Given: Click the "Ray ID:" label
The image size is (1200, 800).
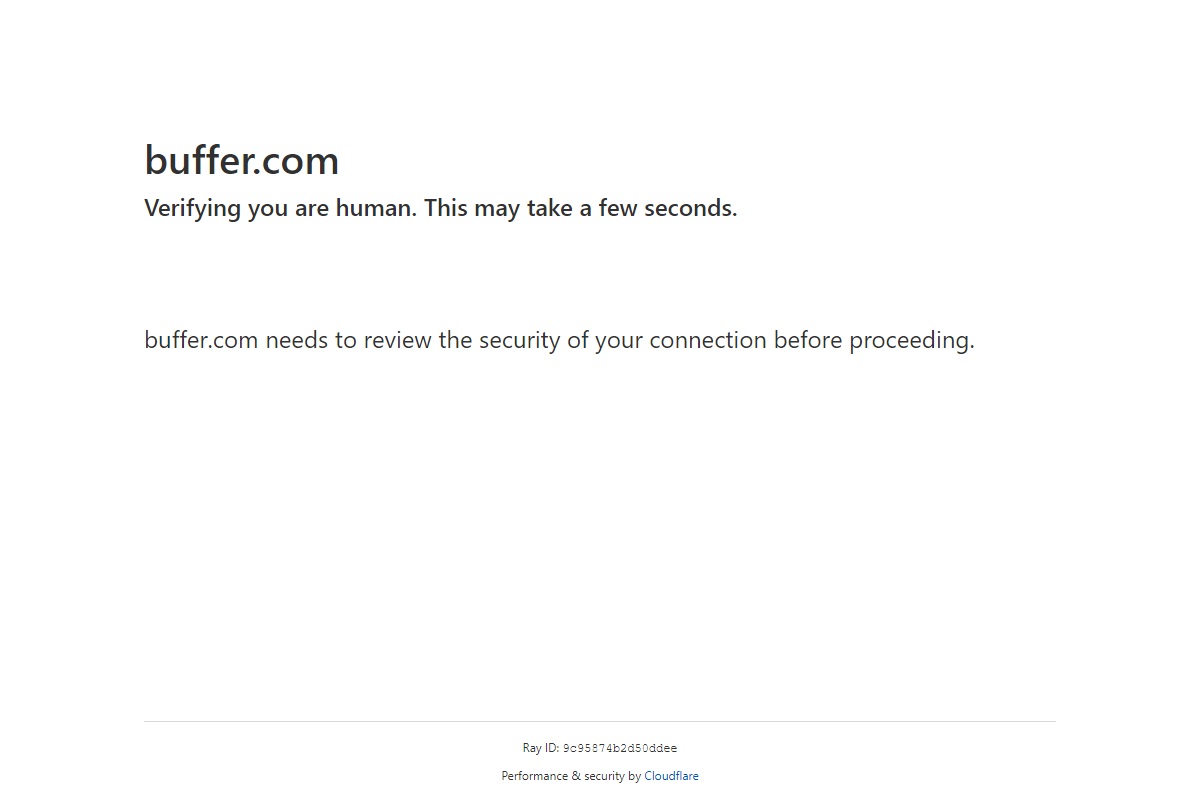Looking at the screenshot, I should point(540,748).
